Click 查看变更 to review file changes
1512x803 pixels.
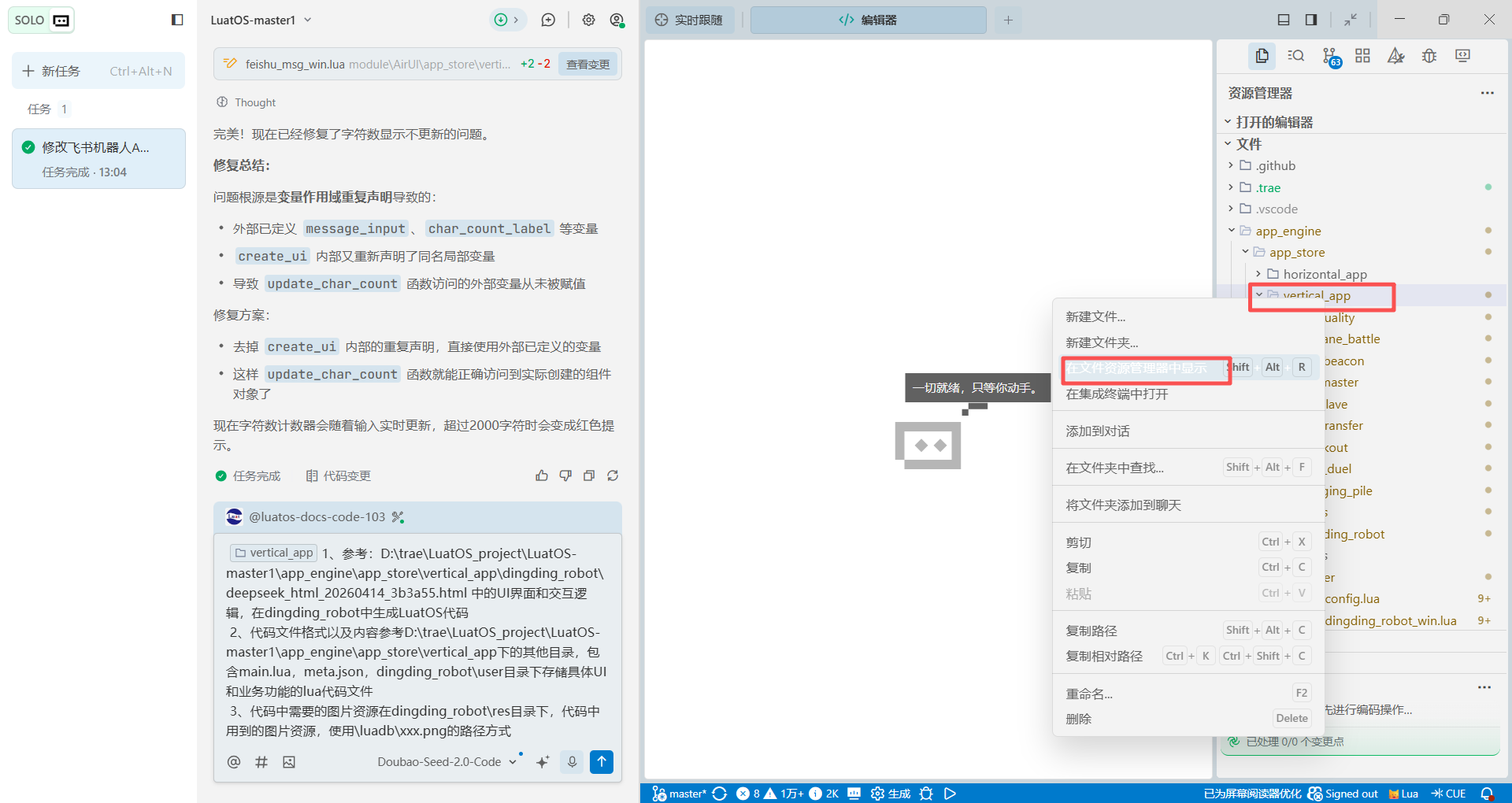point(587,64)
